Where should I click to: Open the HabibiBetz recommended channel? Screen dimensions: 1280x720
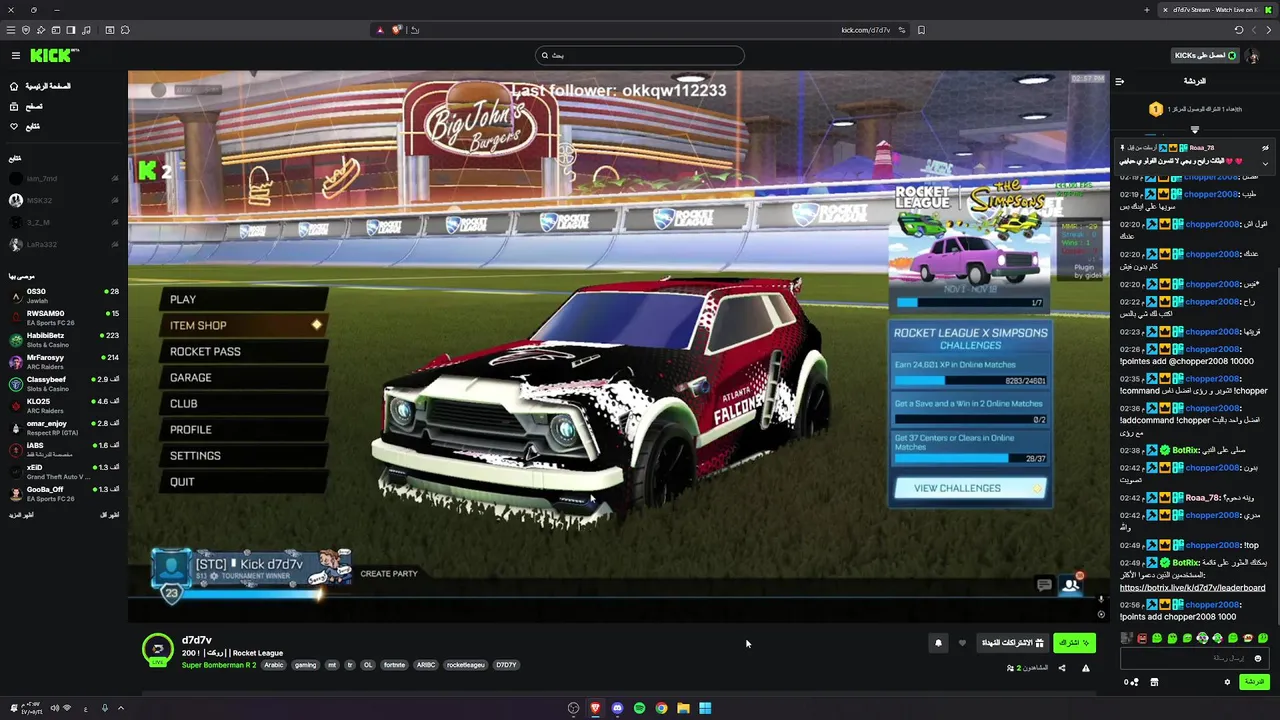pyautogui.click(x=64, y=340)
